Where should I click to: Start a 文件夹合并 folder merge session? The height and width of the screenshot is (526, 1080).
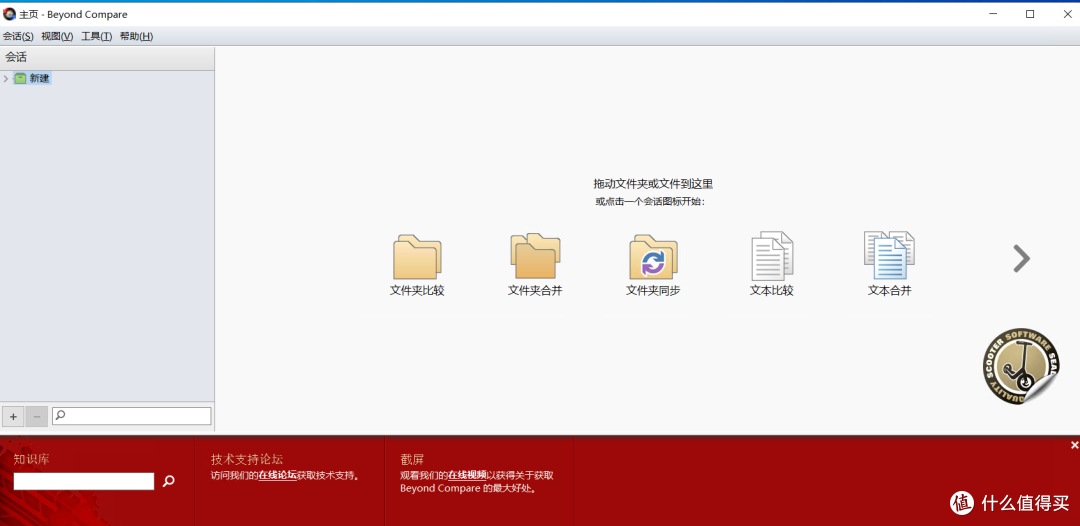click(x=535, y=265)
